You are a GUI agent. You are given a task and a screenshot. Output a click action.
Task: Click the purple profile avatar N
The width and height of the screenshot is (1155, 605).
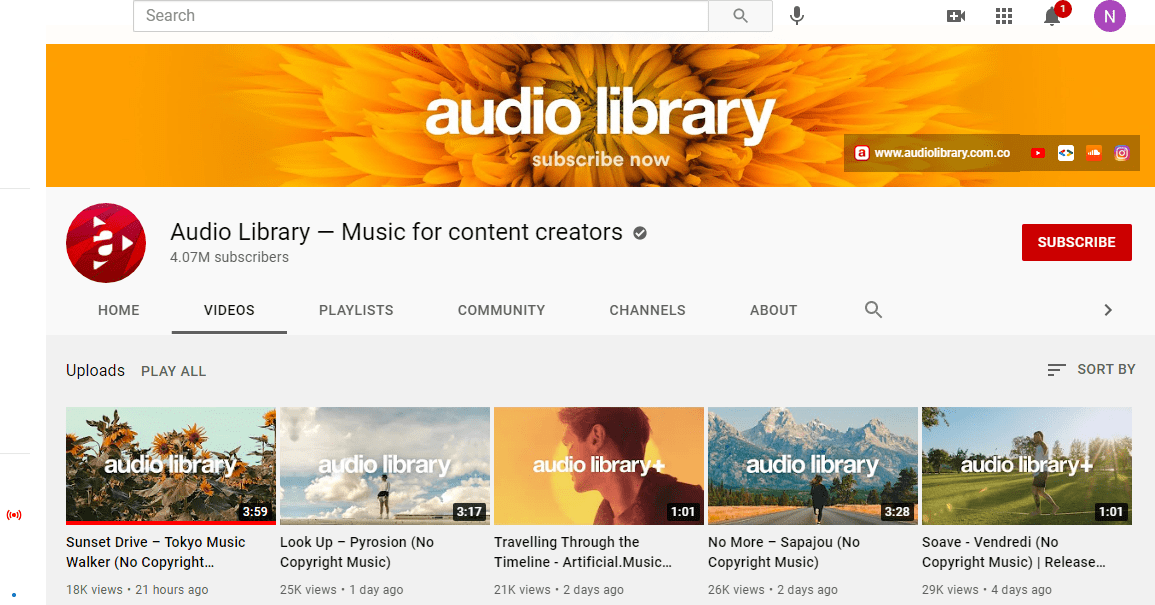click(1109, 16)
